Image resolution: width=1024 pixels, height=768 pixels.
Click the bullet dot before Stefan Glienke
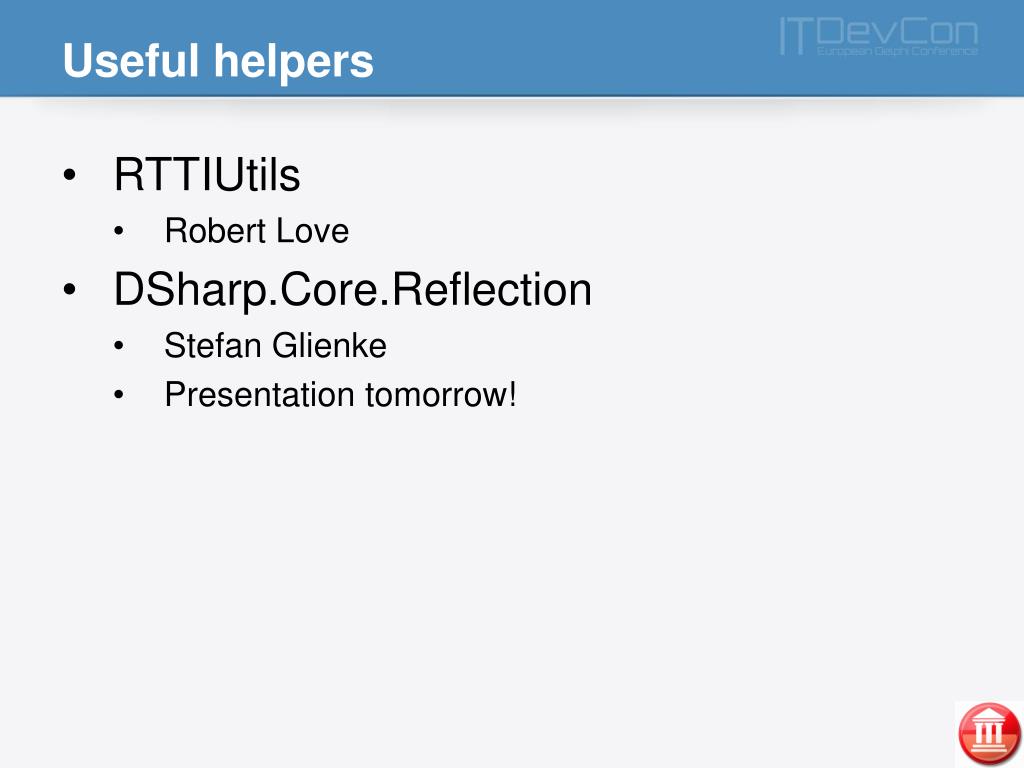(118, 345)
